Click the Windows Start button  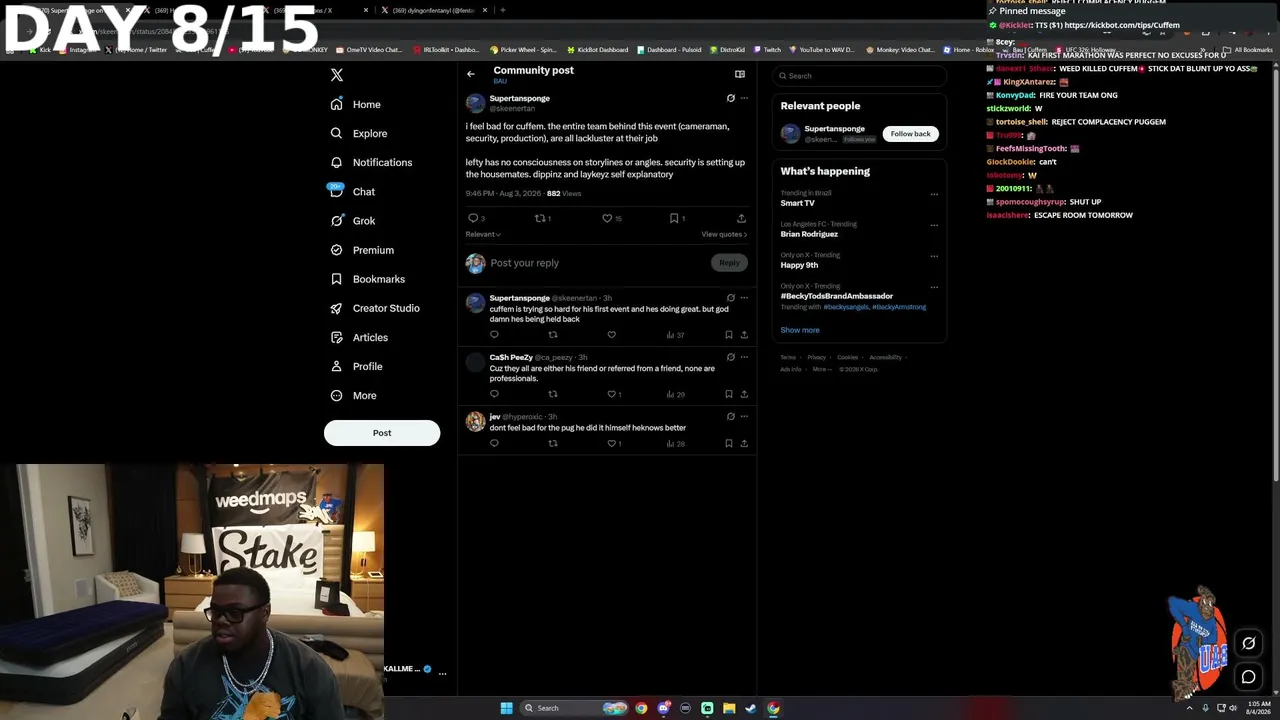506,708
